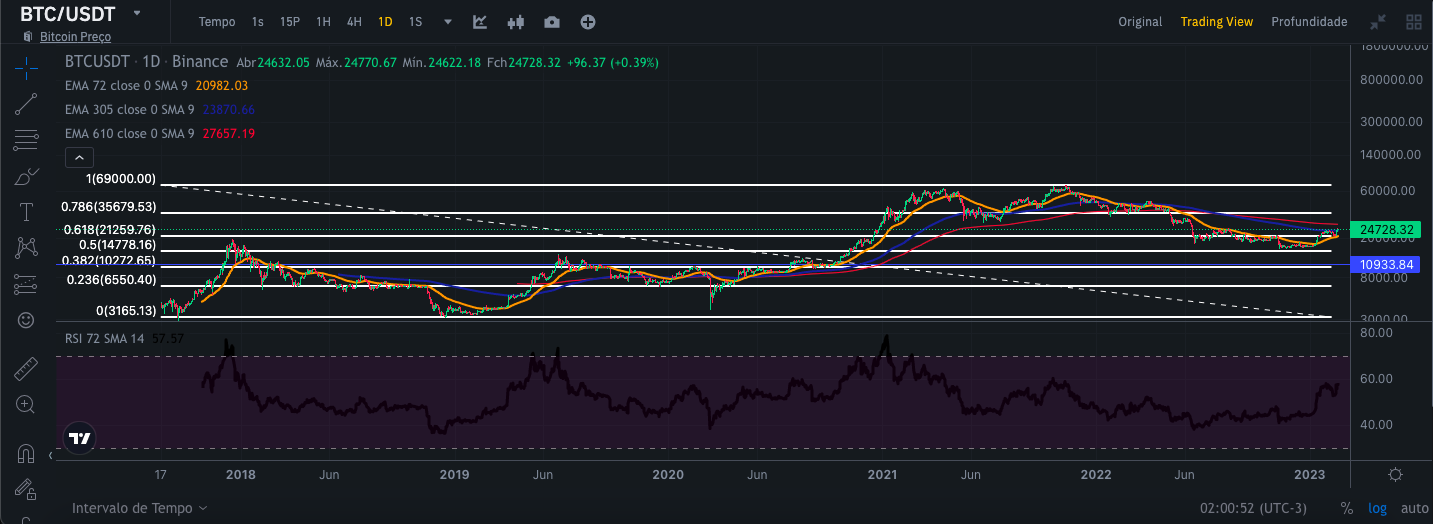Toggle lock all drawing tools
The image size is (1433, 524).
coord(26,489)
